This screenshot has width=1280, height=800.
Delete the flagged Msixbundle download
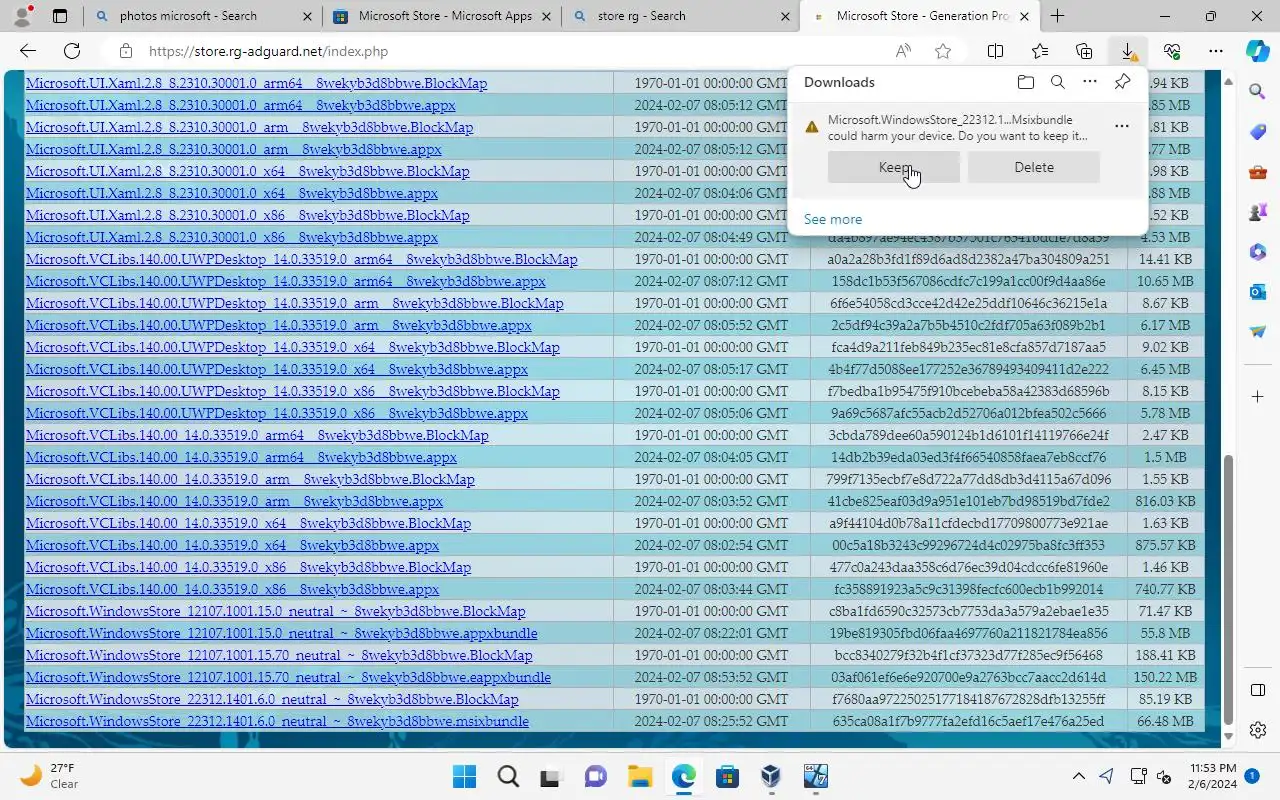pyautogui.click(x=1033, y=167)
